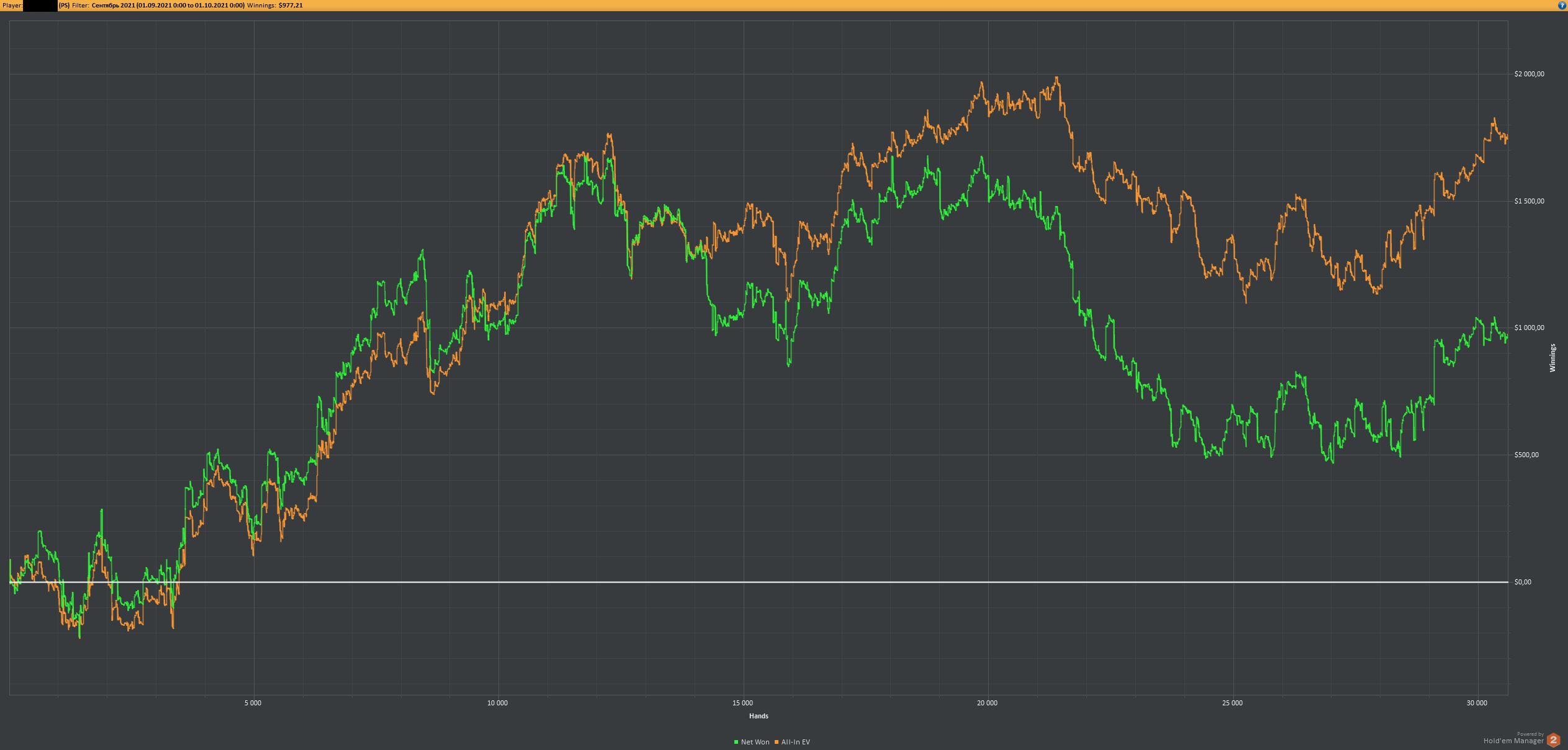Click the green Net Won legend square

pyautogui.click(x=736, y=742)
